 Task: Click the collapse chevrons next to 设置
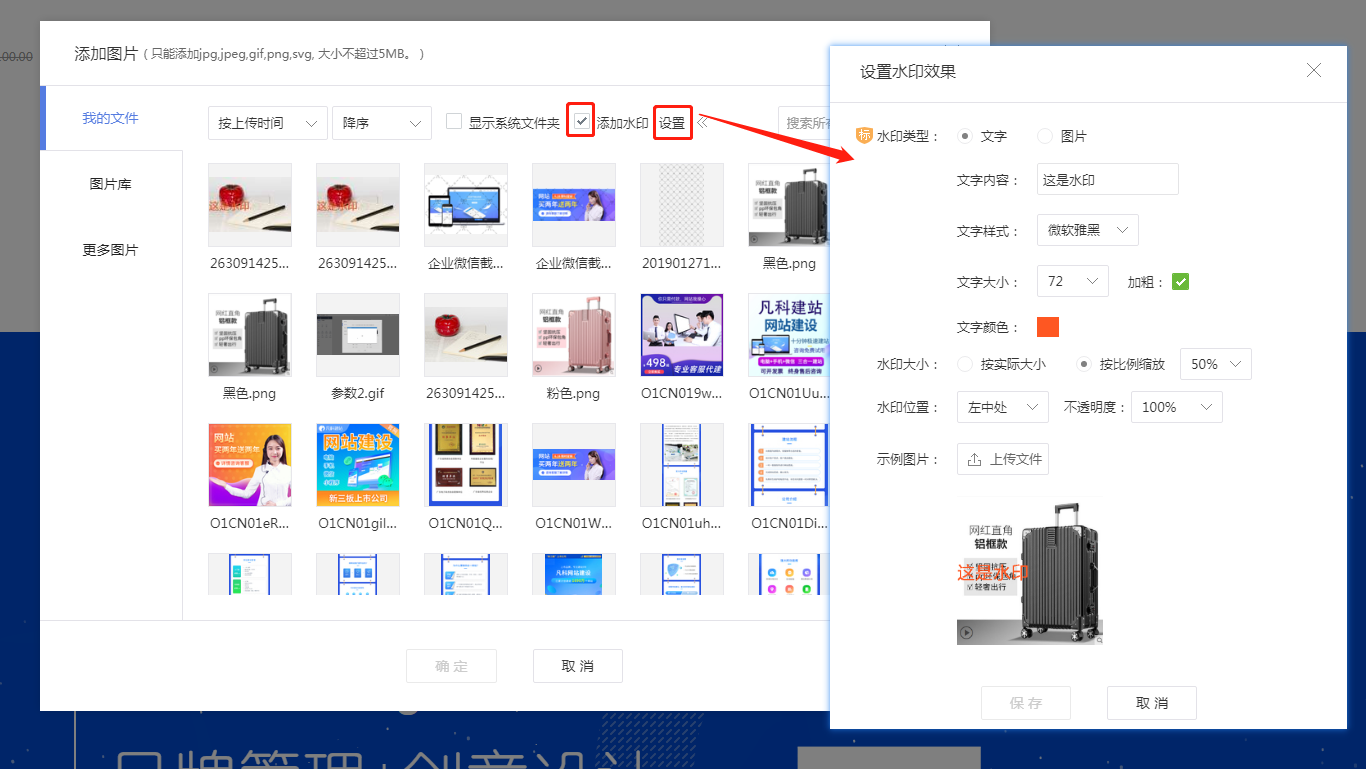[703, 122]
